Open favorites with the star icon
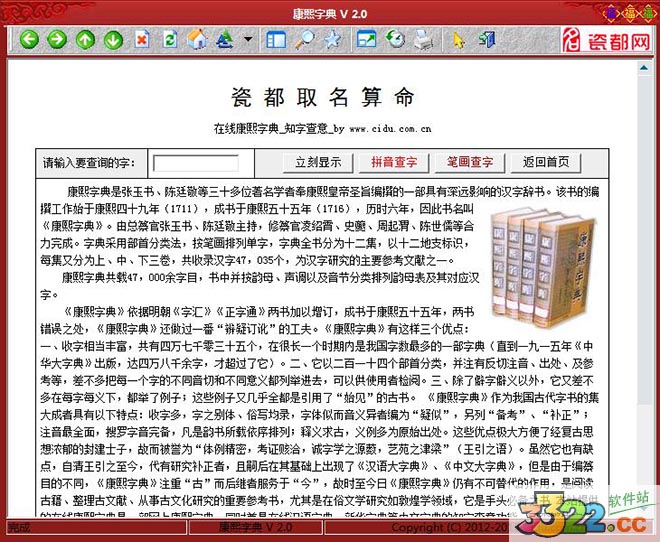 pyautogui.click(x=333, y=40)
